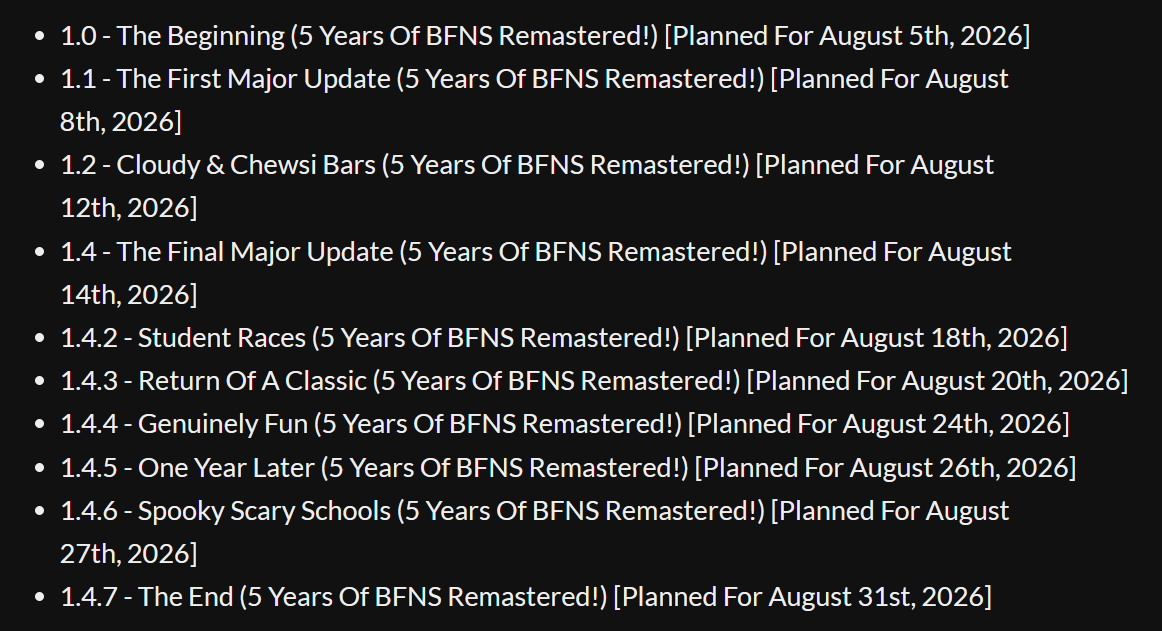The height and width of the screenshot is (631, 1162).
Task: Click the '14th, 2026]' wrapped line
Action: tap(128, 294)
